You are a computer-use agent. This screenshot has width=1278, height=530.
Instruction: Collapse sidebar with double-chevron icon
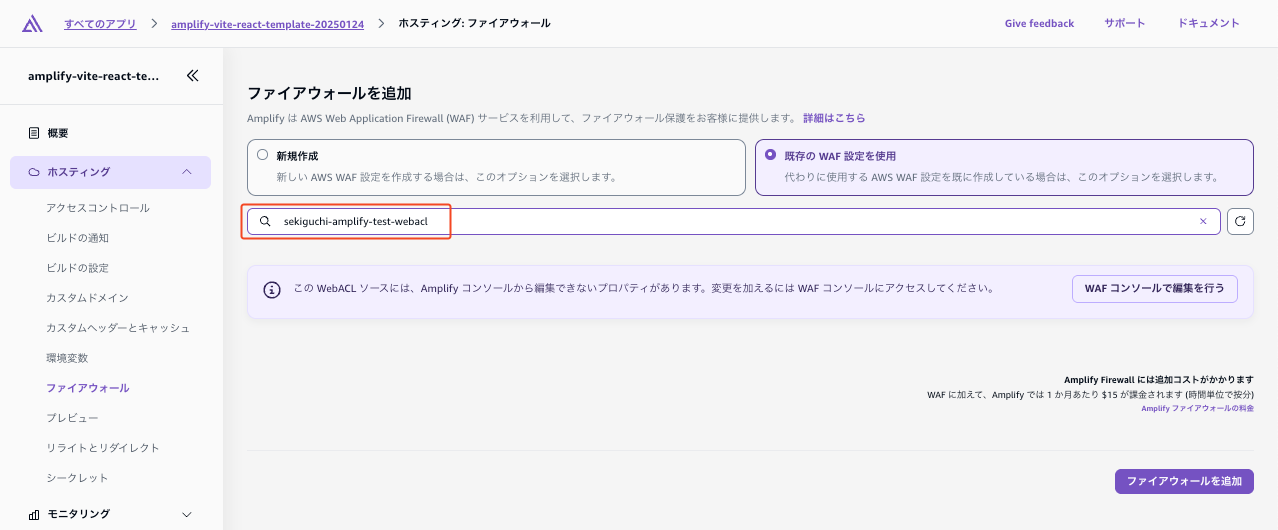coord(192,75)
